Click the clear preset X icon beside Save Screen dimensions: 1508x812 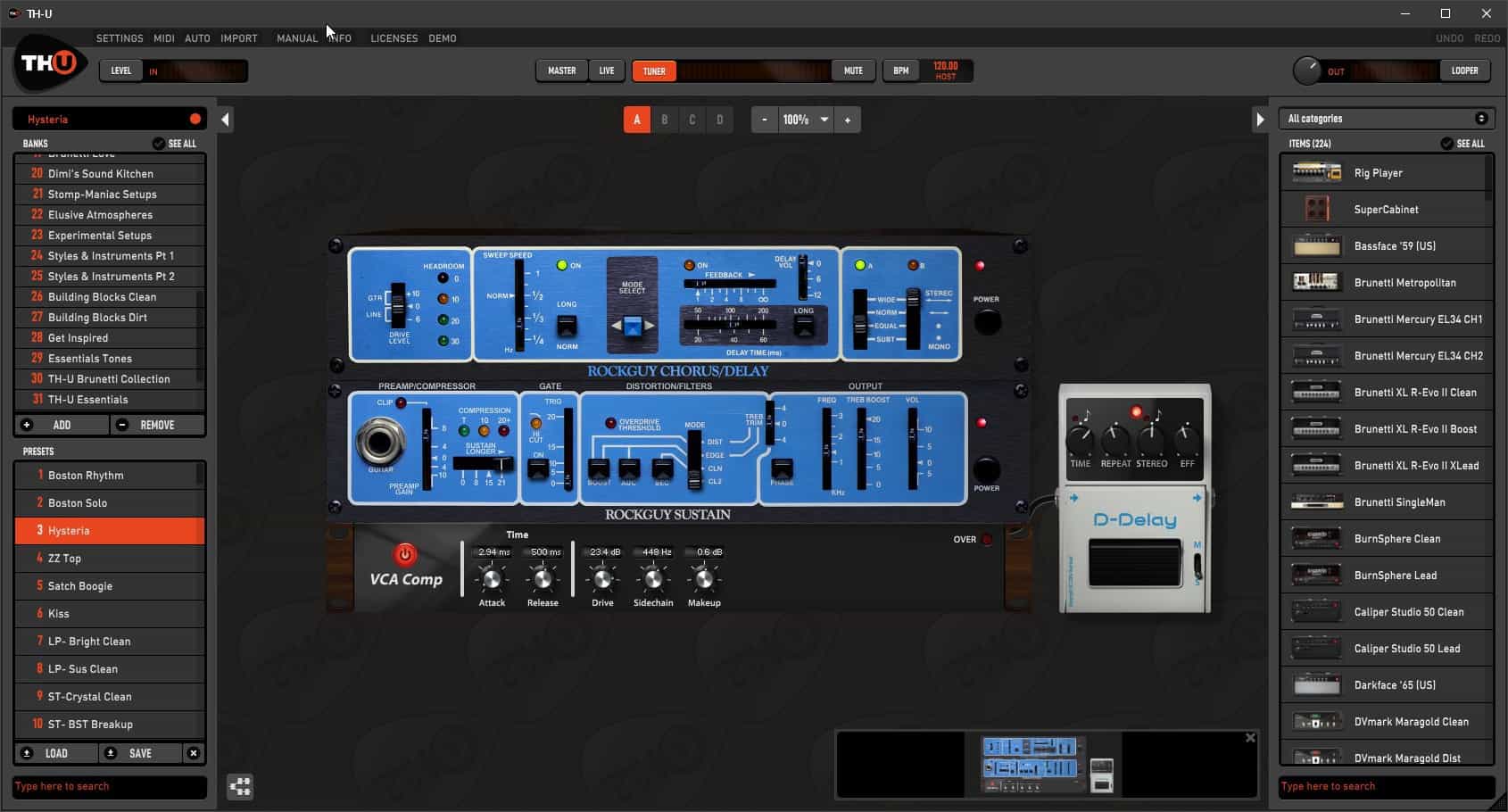(194, 753)
